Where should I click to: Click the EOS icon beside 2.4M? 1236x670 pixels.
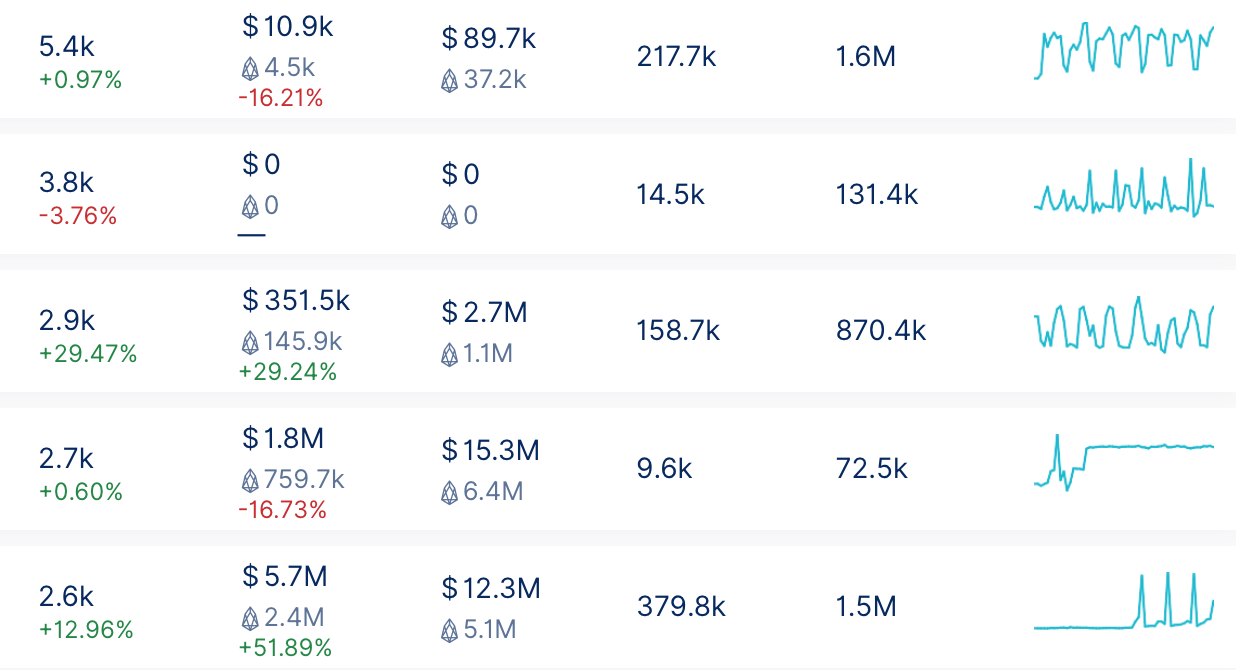[x=250, y=618]
